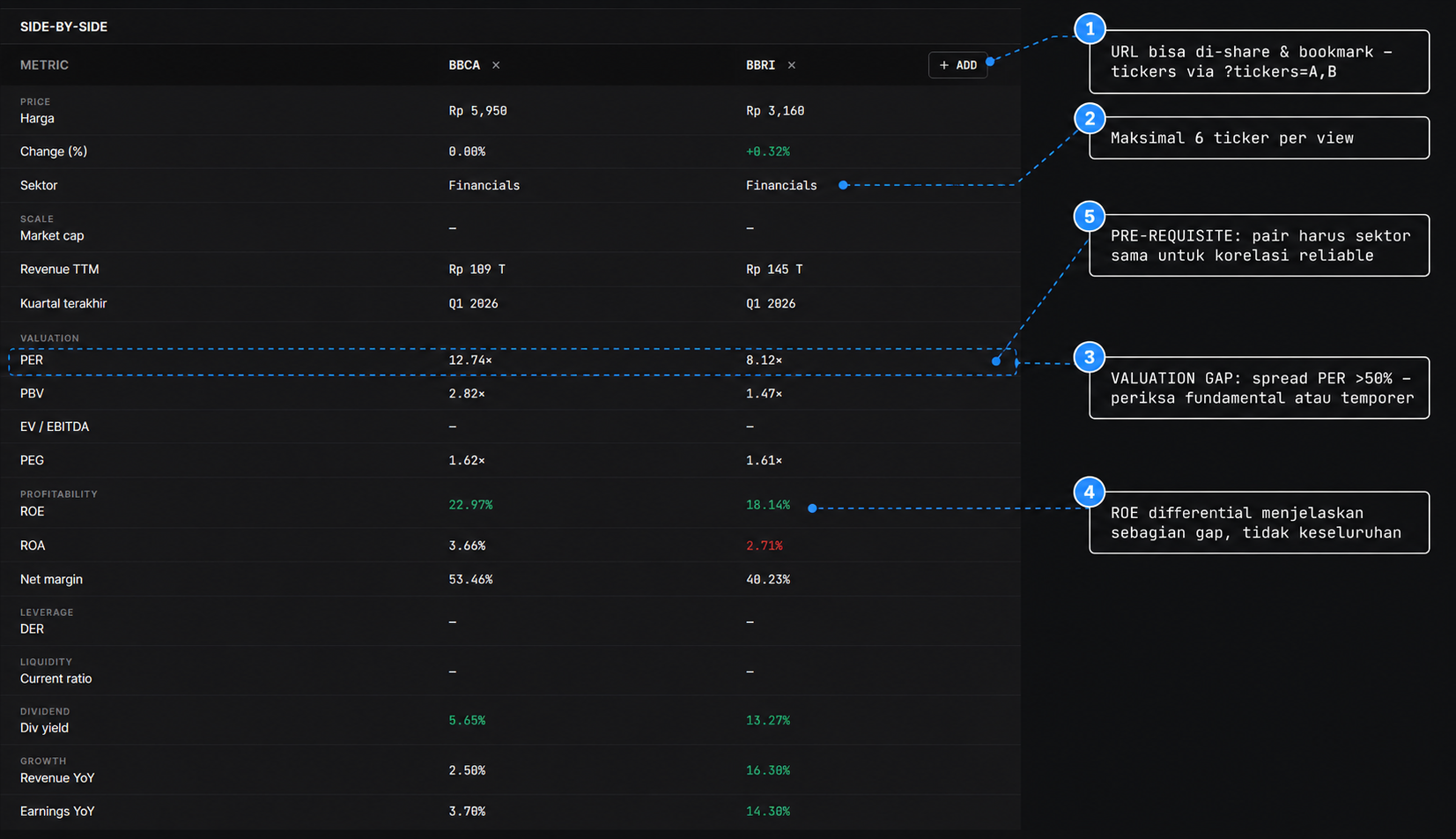The width and height of the screenshot is (1456, 839).
Task: Click BBRI revenue Rp 145 T
Action: click(774, 270)
